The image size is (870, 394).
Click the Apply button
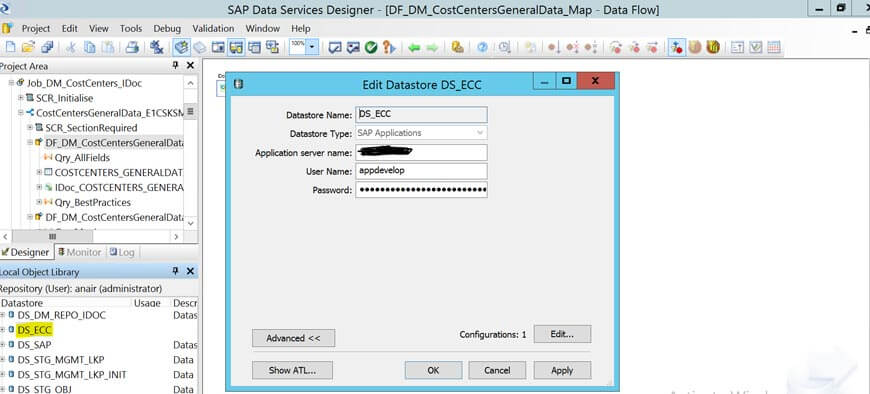tap(562, 370)
